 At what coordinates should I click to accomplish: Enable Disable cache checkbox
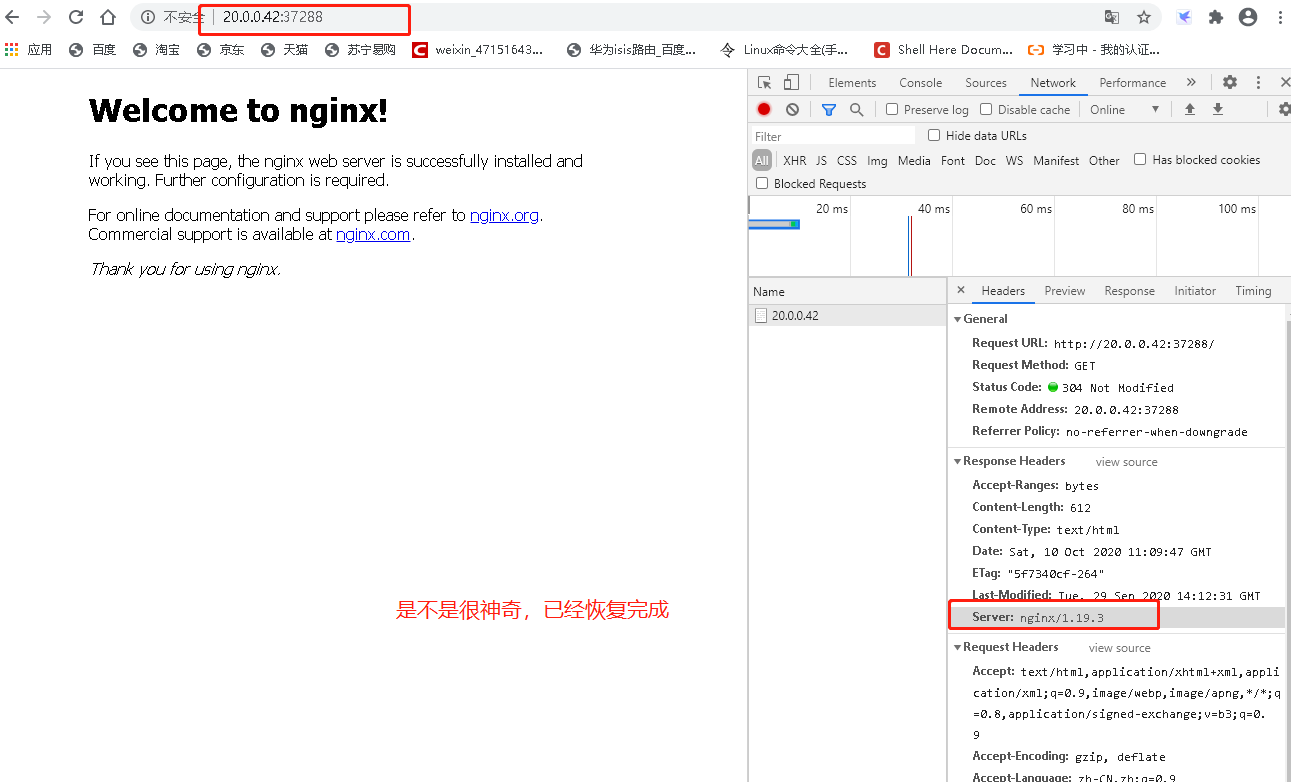coord(986,110)
